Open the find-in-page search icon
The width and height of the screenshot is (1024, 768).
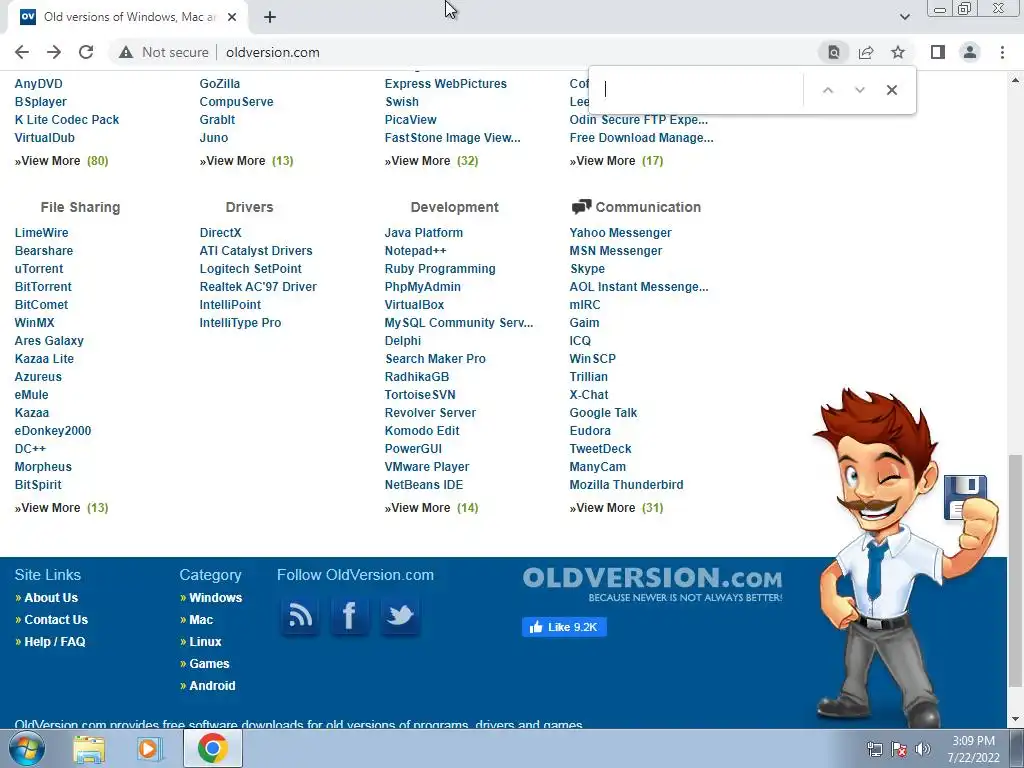pyautogui.click(x=834, y=52)
